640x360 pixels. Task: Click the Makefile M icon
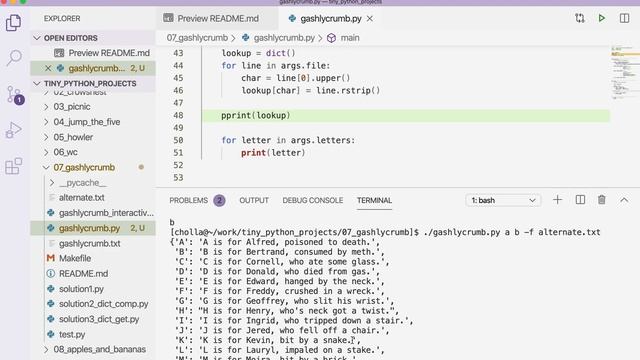pyautogui.click(x=51, y=258)
